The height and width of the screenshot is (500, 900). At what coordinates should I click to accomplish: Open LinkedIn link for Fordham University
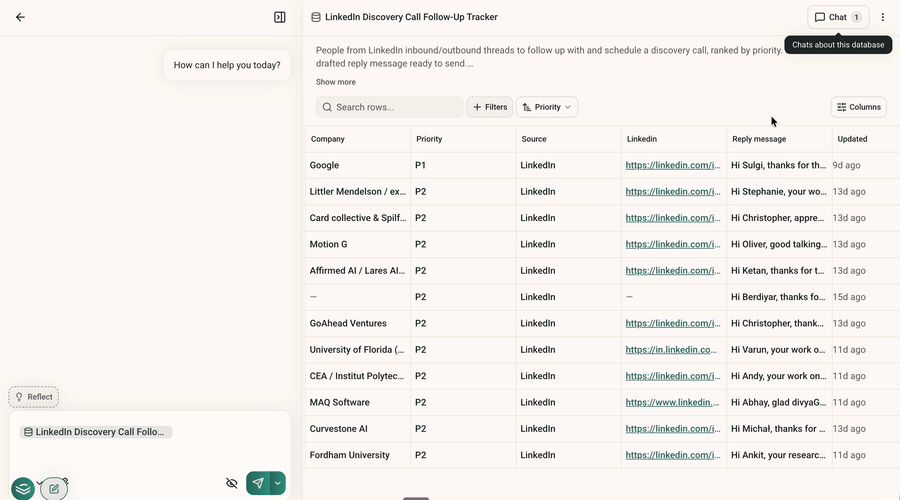point(673,455)
